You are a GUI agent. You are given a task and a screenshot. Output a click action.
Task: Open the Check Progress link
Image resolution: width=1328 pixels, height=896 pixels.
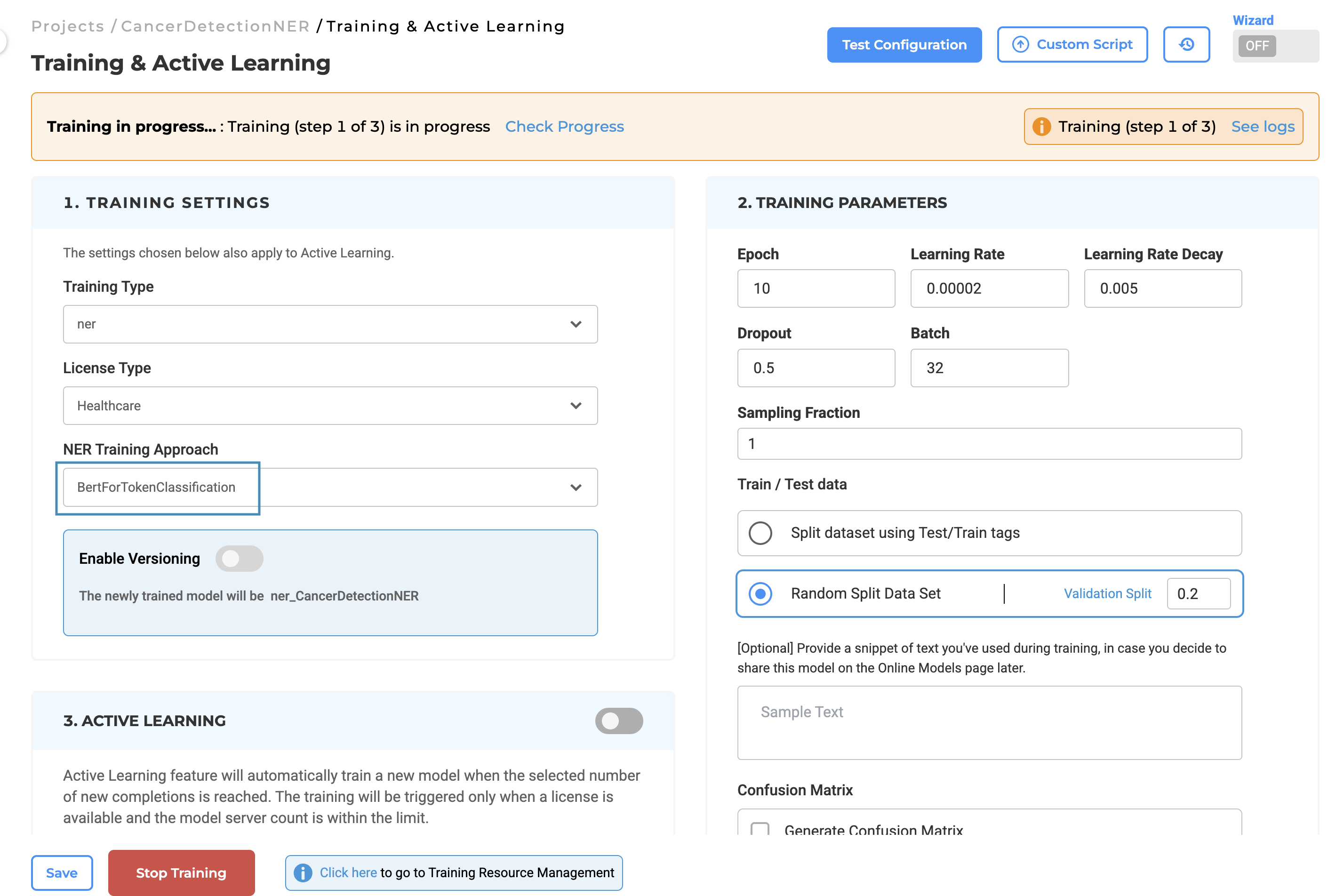click(x=564, y=126)
